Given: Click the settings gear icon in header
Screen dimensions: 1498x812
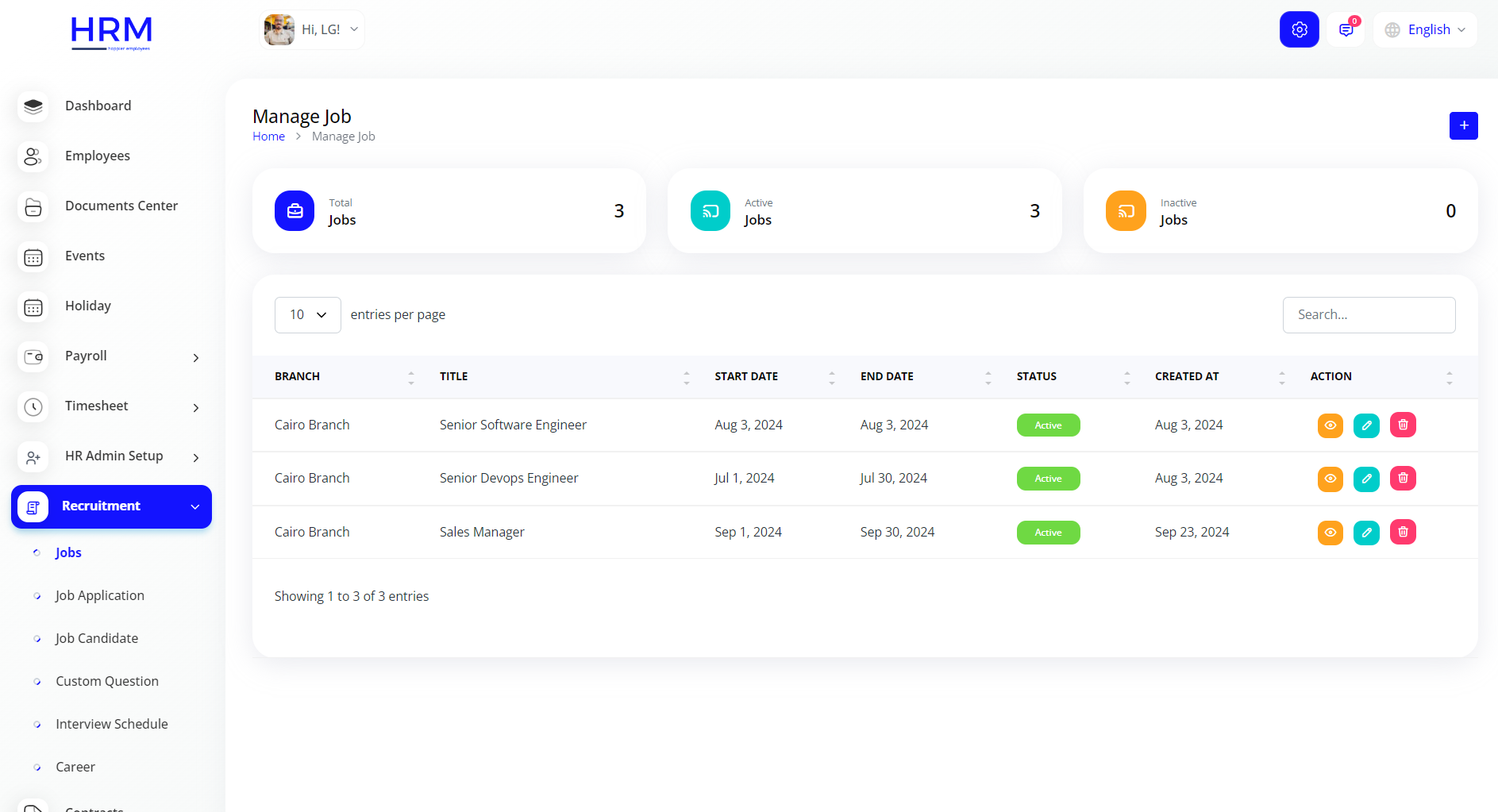Looking at the screenshot, I should point(1299,29).
